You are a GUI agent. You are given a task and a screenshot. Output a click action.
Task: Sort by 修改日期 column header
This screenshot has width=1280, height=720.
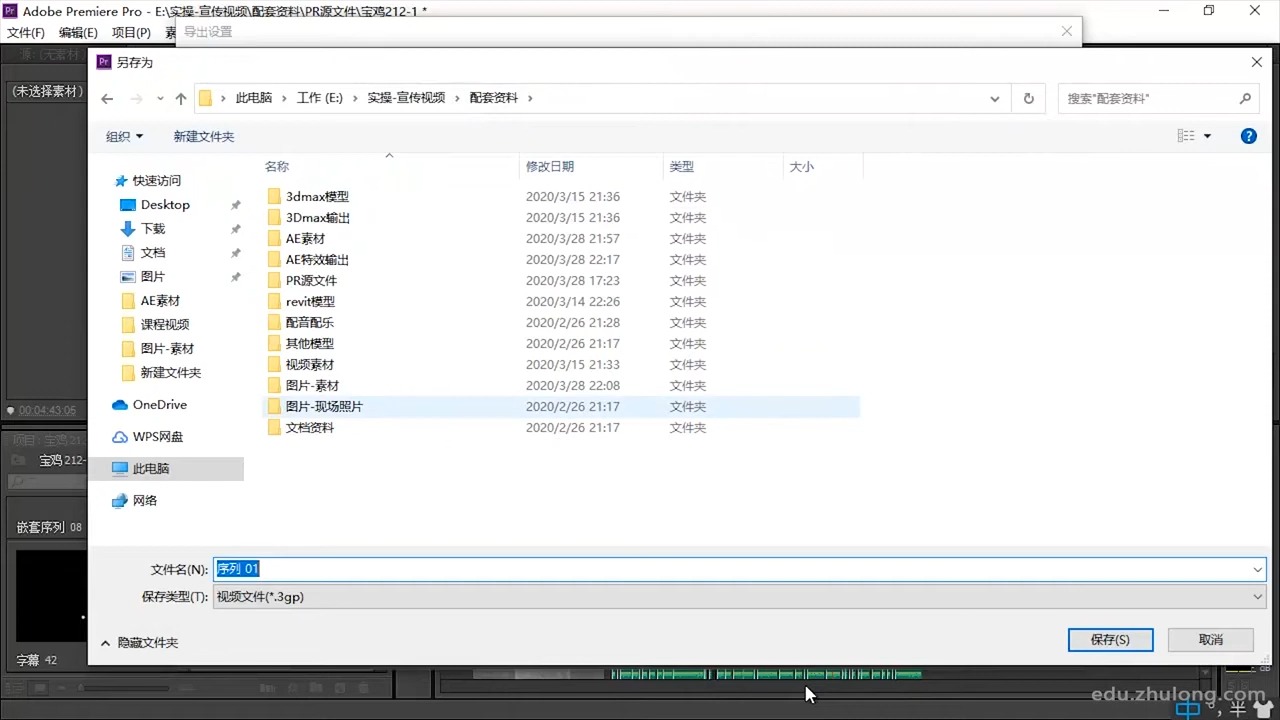click(x=550, y=166)
